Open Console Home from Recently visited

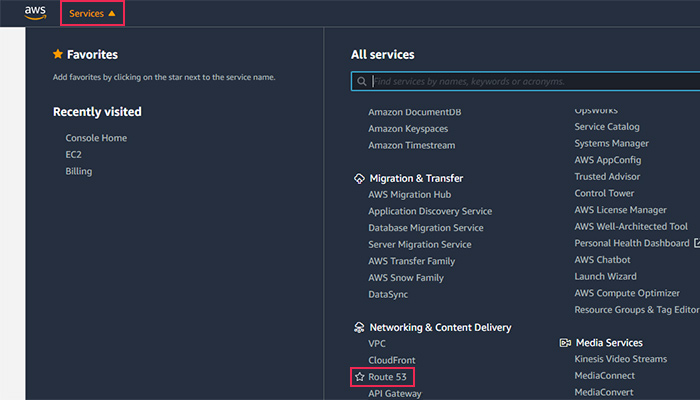(x=96, y=138)
